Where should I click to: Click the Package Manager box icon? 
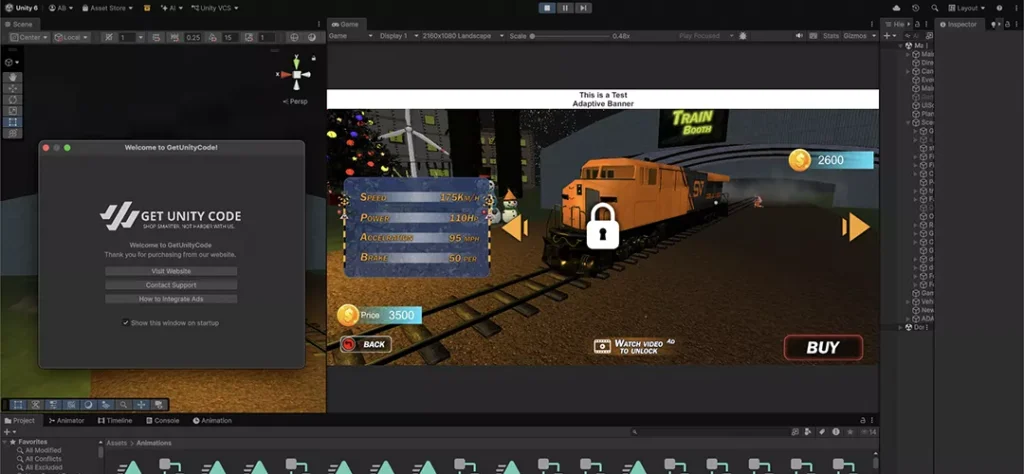[x=146, y=8]
